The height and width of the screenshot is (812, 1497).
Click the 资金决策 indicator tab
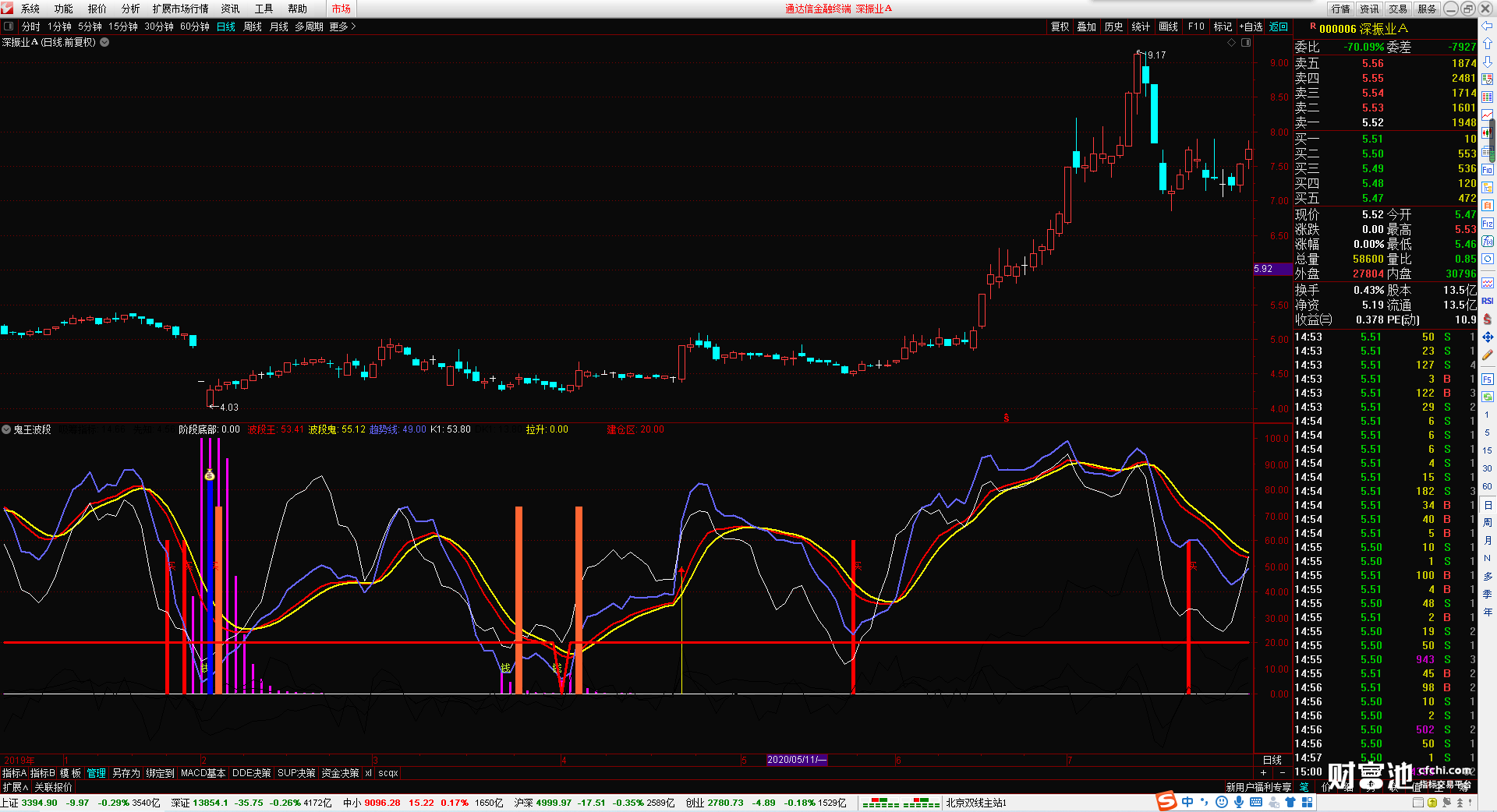click(x=340, y=773)
